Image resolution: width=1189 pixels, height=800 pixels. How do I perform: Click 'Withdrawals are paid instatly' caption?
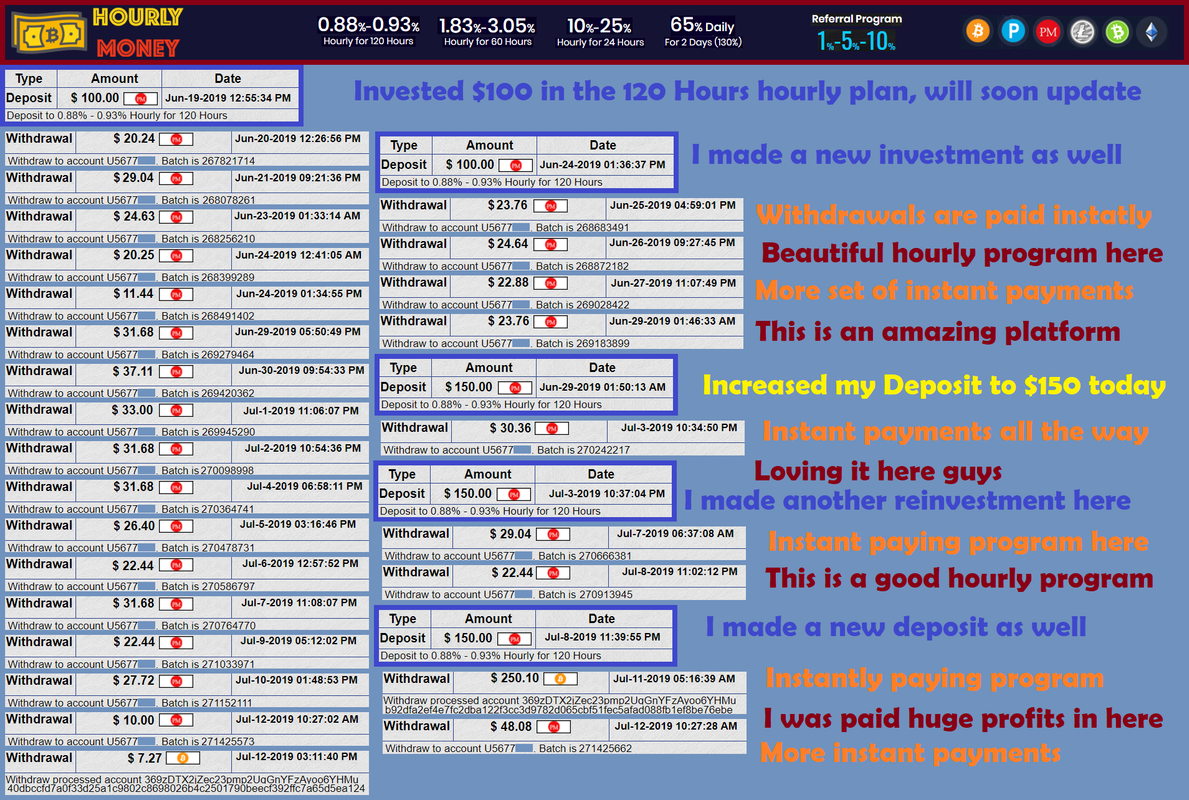[954, 215]
